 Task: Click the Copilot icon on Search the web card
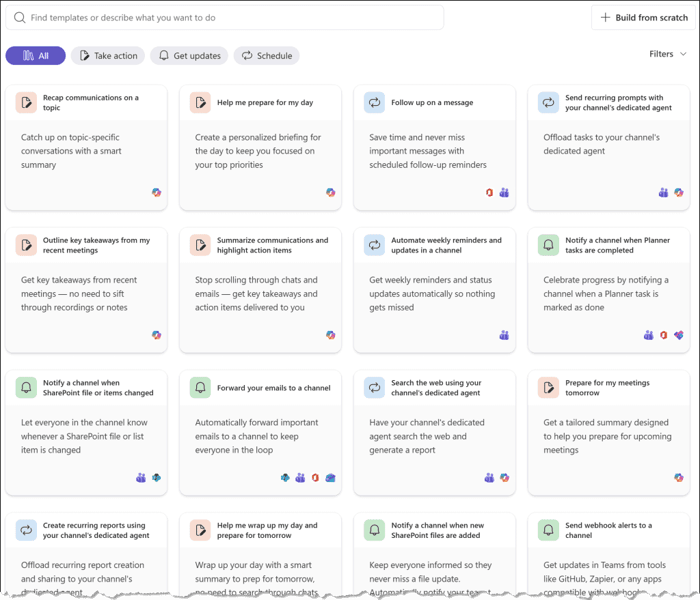click(504, 478)
